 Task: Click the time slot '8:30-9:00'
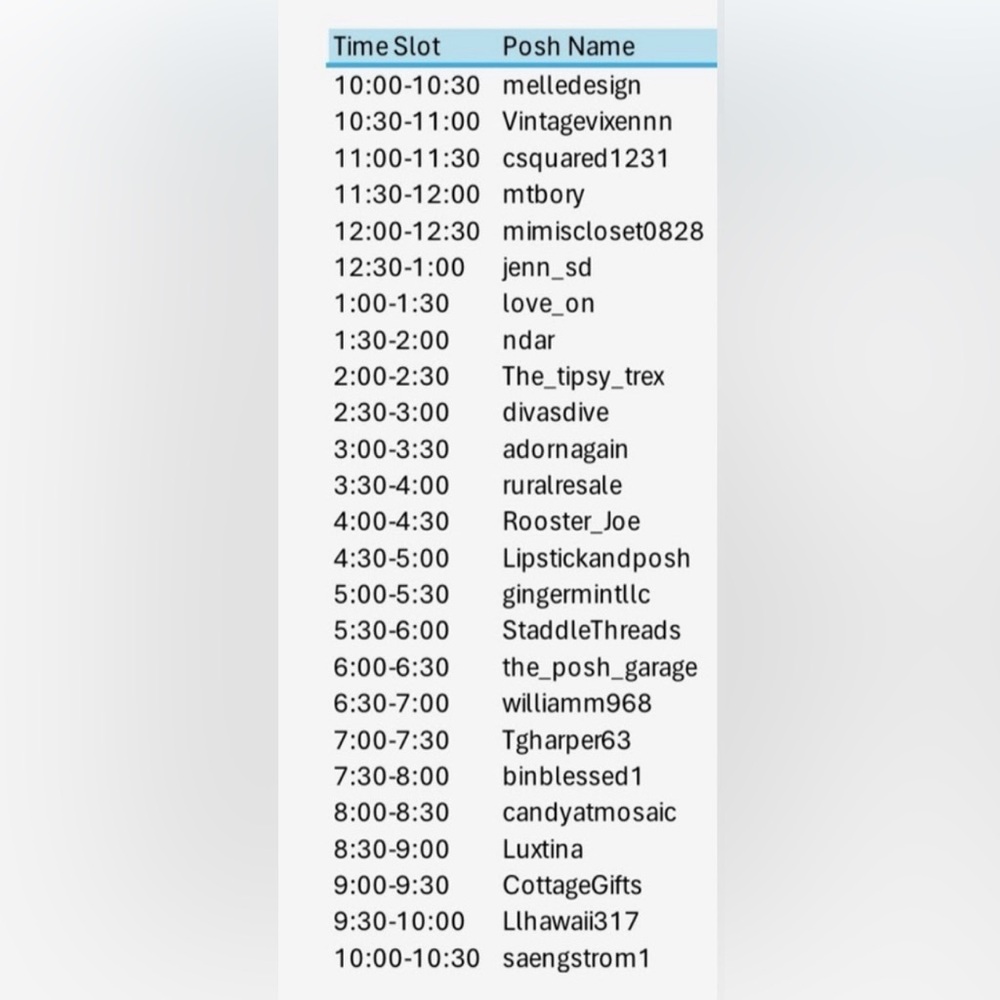(392, 849)
